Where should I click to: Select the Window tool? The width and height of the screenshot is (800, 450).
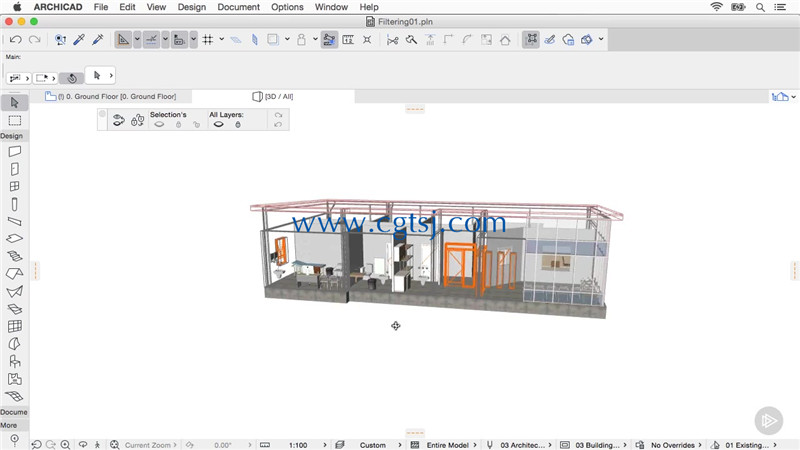(x=14, y=186)
